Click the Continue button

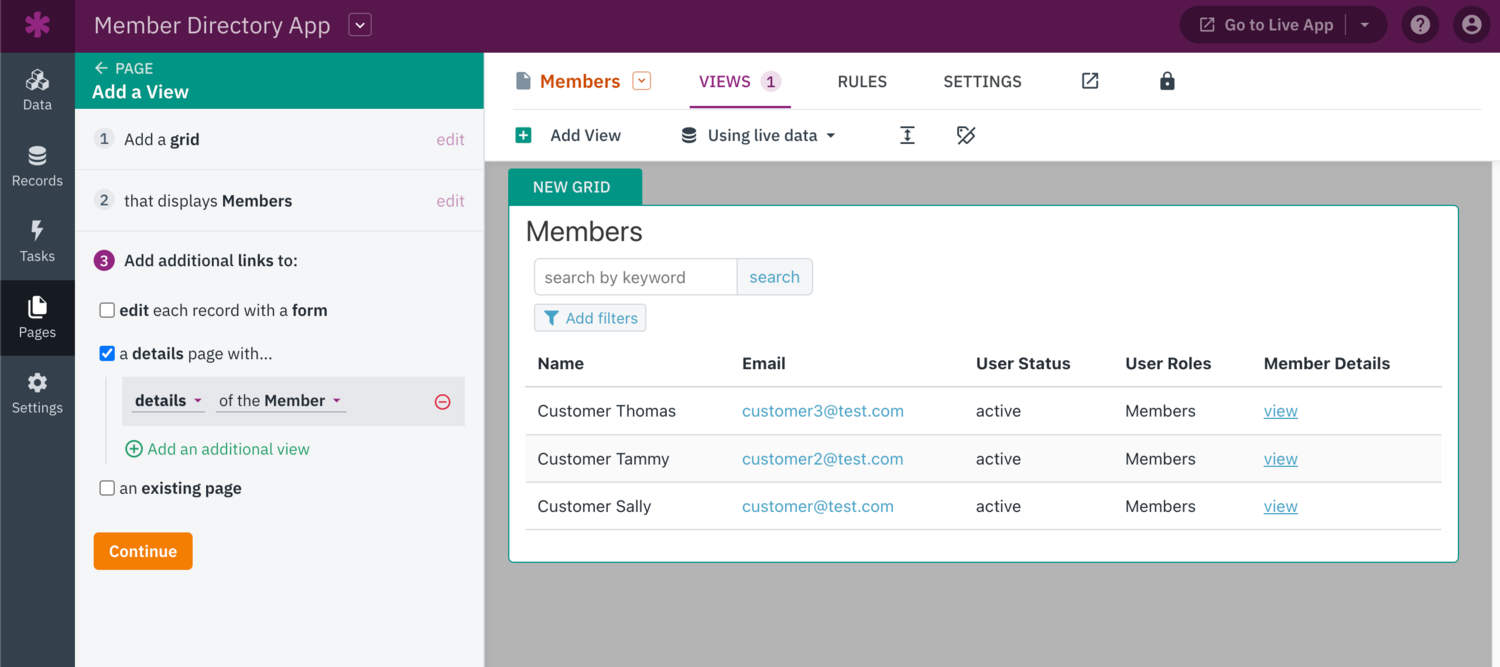[x=142, y=551]
